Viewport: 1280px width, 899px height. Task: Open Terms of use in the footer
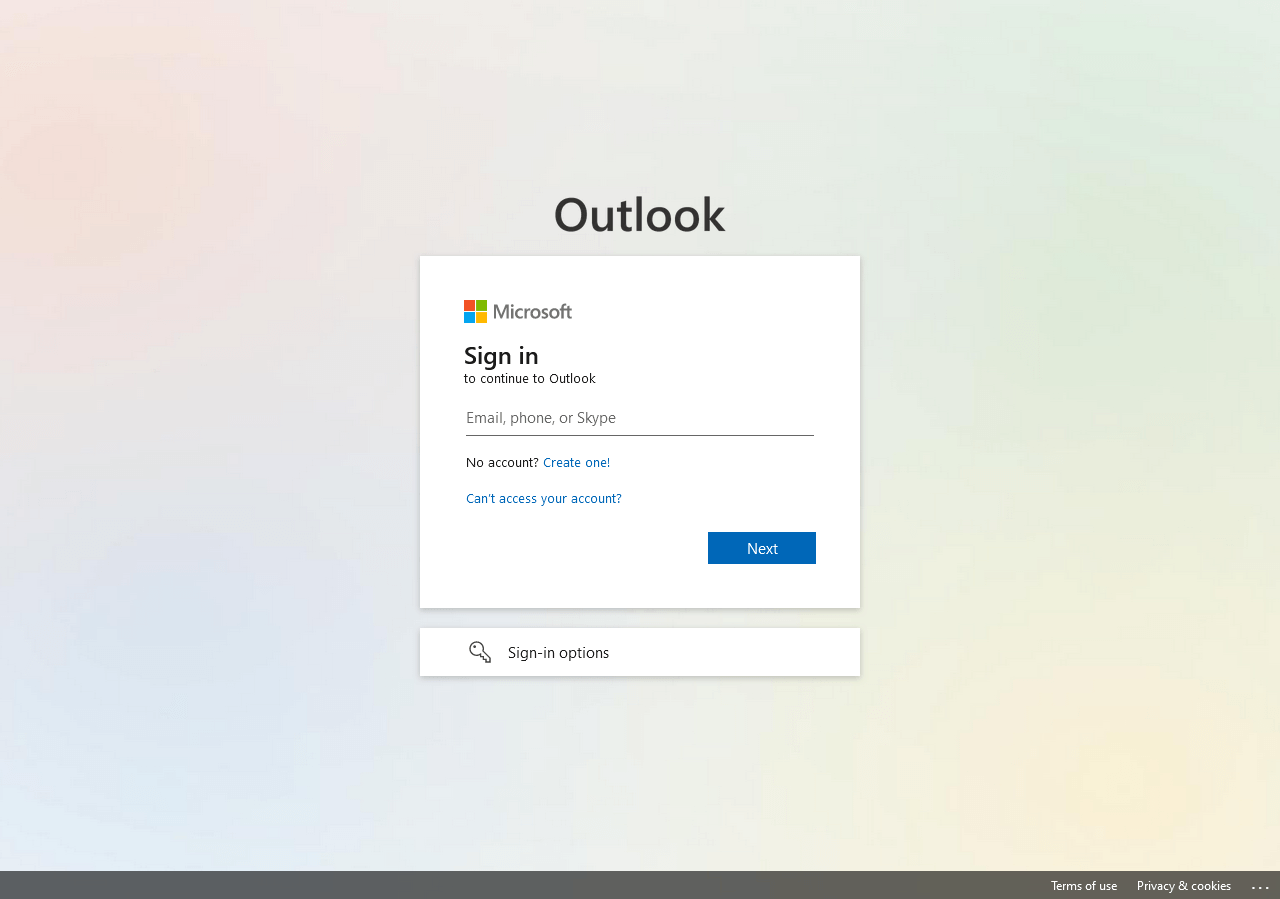[1084, 886]
